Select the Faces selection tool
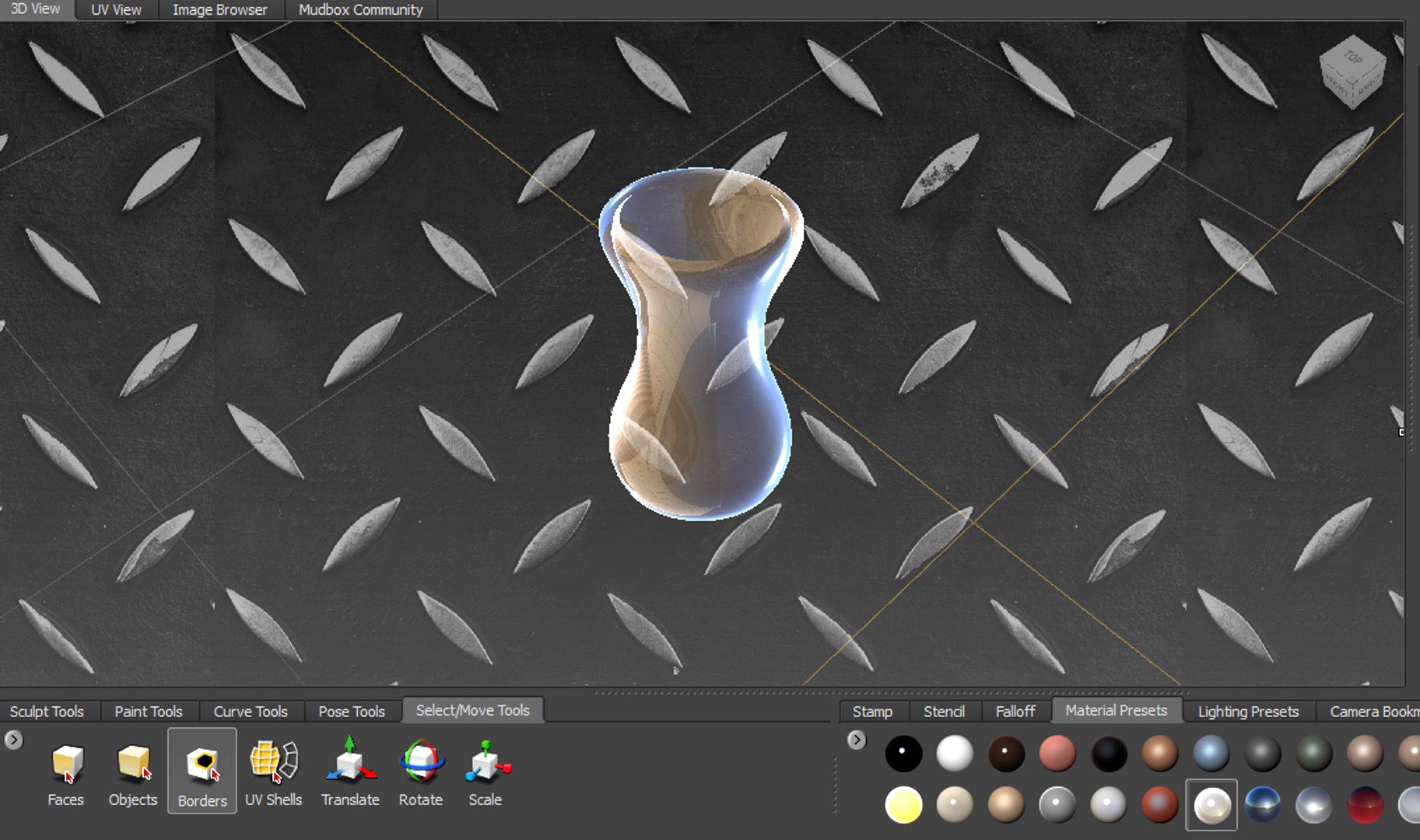 coord(66,772)
